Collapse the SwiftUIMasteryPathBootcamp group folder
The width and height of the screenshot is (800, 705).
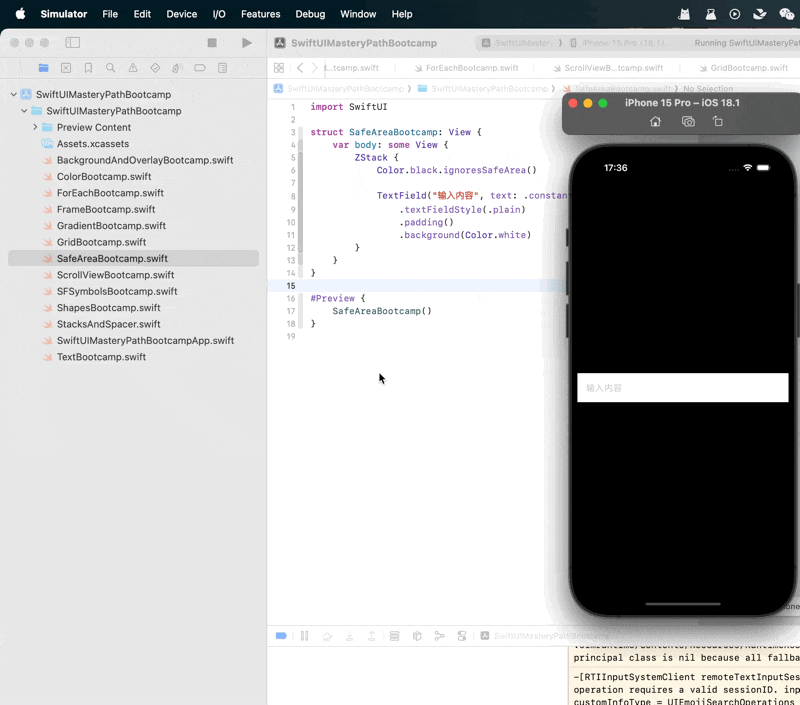point(24,111)
